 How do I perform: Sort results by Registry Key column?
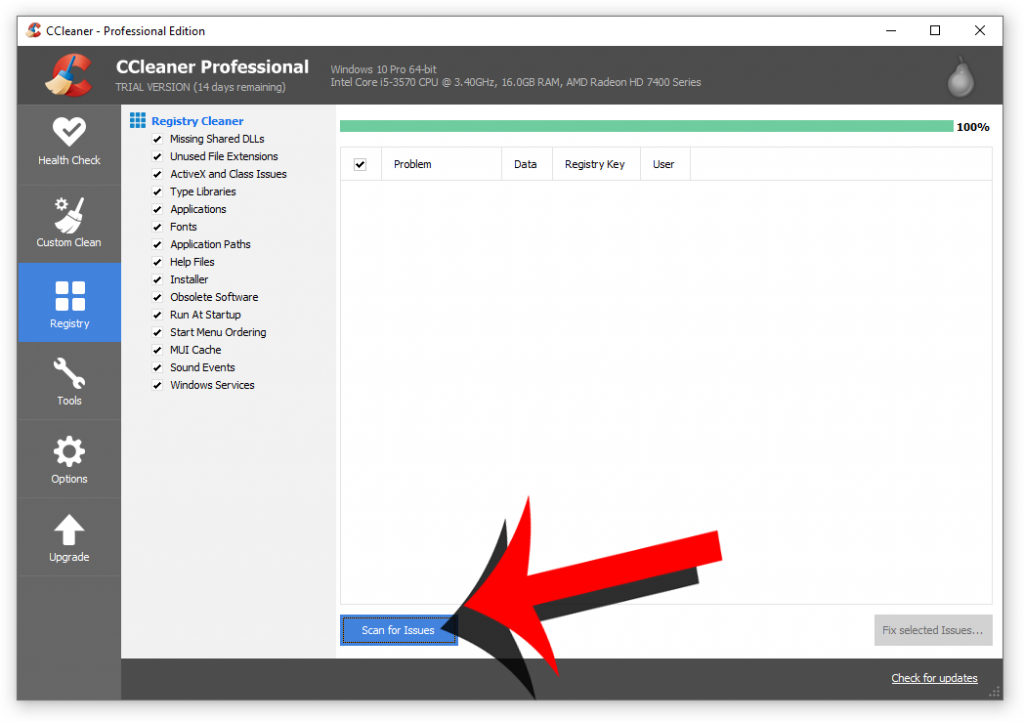pyautogui.click(x=596, y=165)
